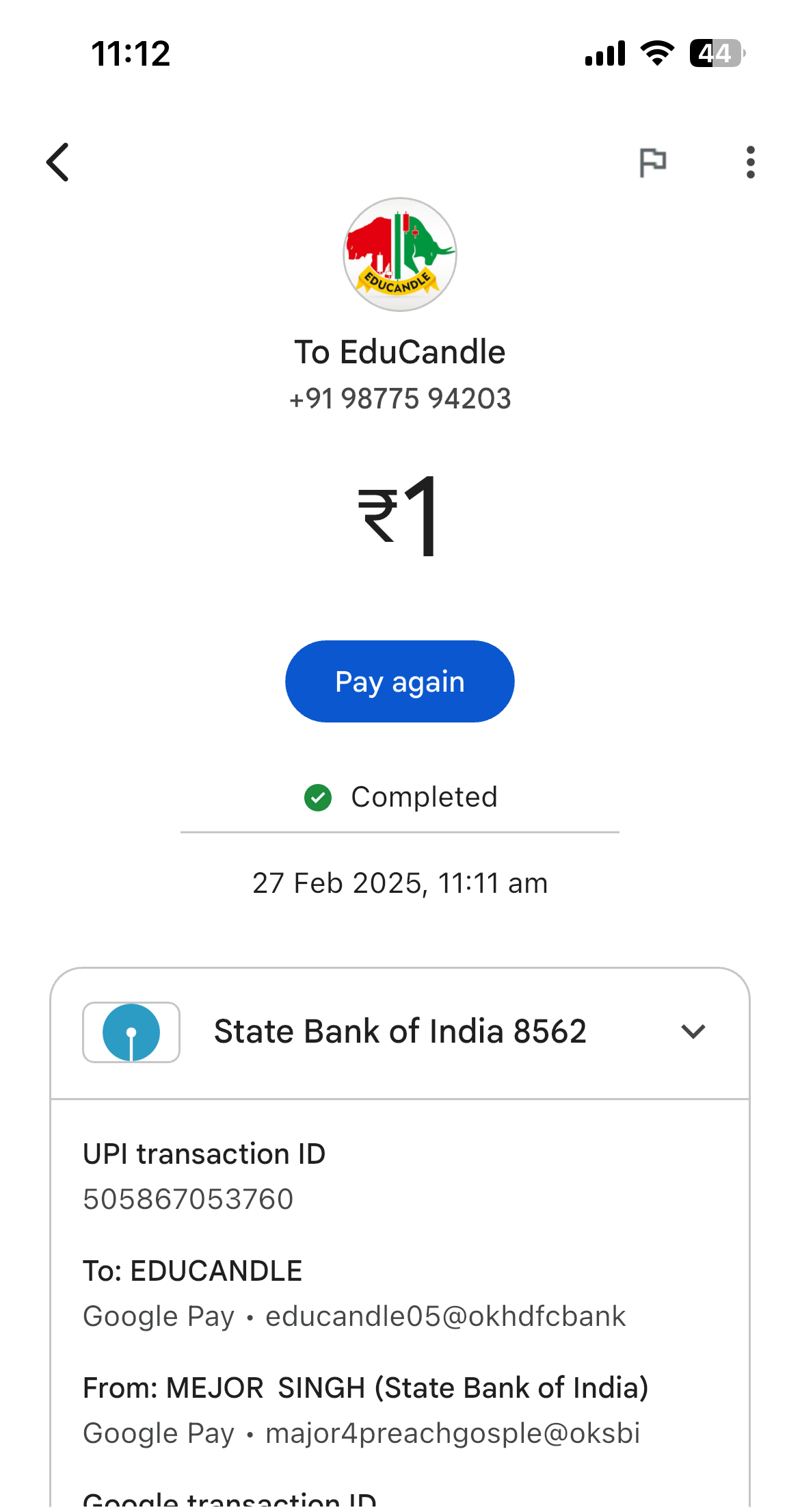This screenshot has height=1512, width=800.
Task: Tap the Wi-Fi status icon
Action: (657, 53)
